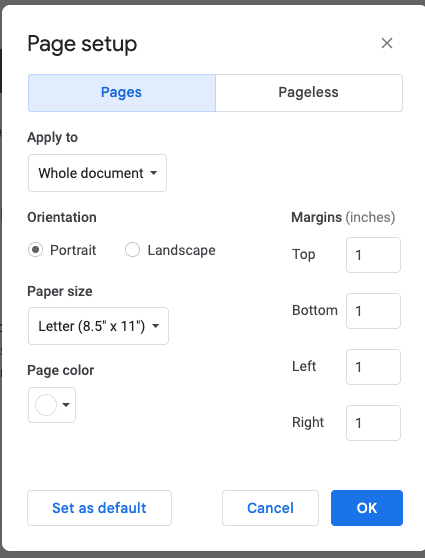
Task: Click the Portrait label text
Action: (x=73, y=250)
